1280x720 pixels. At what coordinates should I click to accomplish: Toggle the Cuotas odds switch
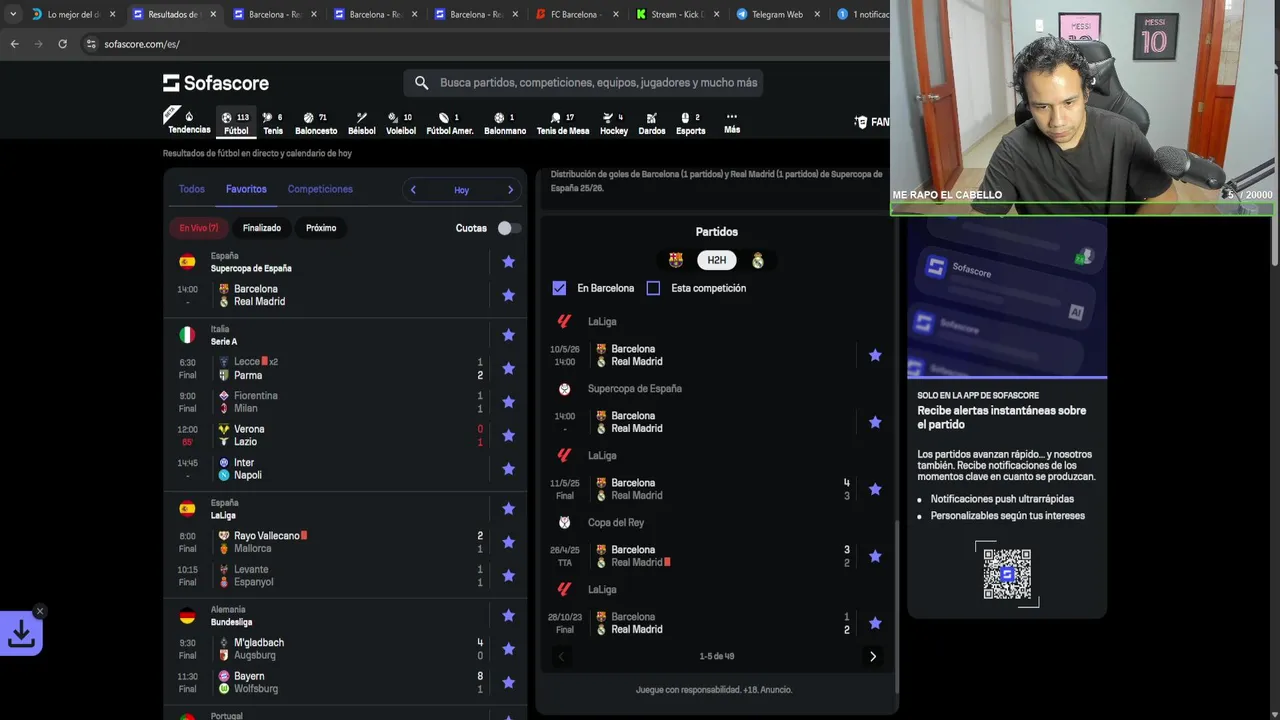coord(509,228)
